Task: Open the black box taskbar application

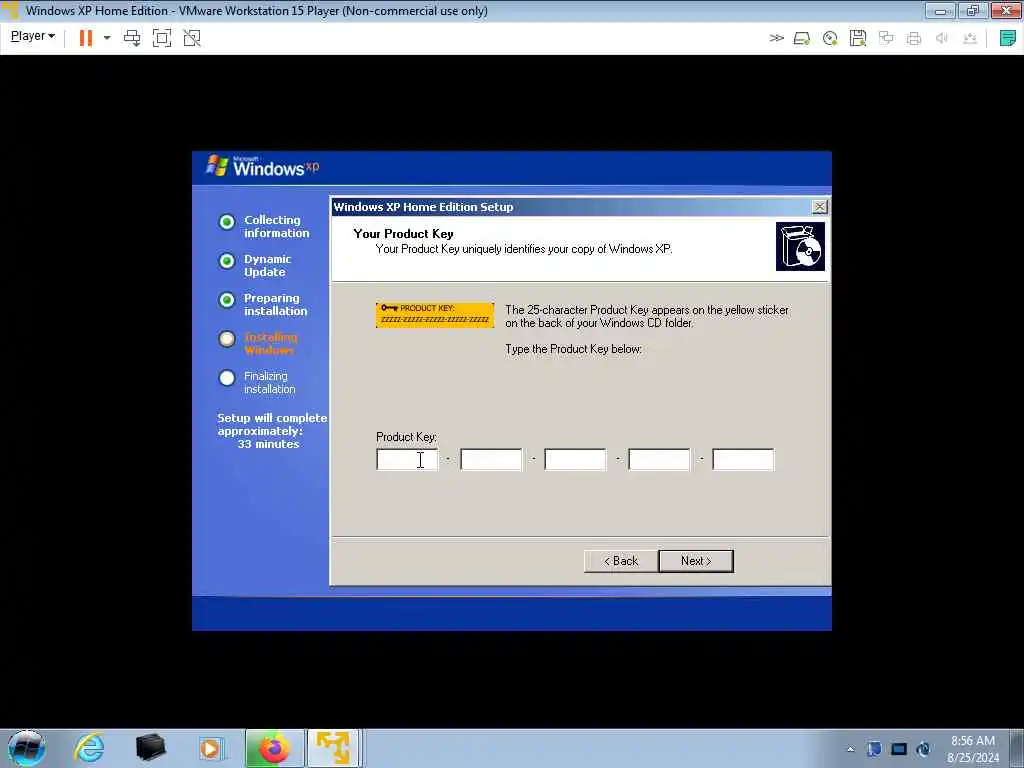Action: 150,748
